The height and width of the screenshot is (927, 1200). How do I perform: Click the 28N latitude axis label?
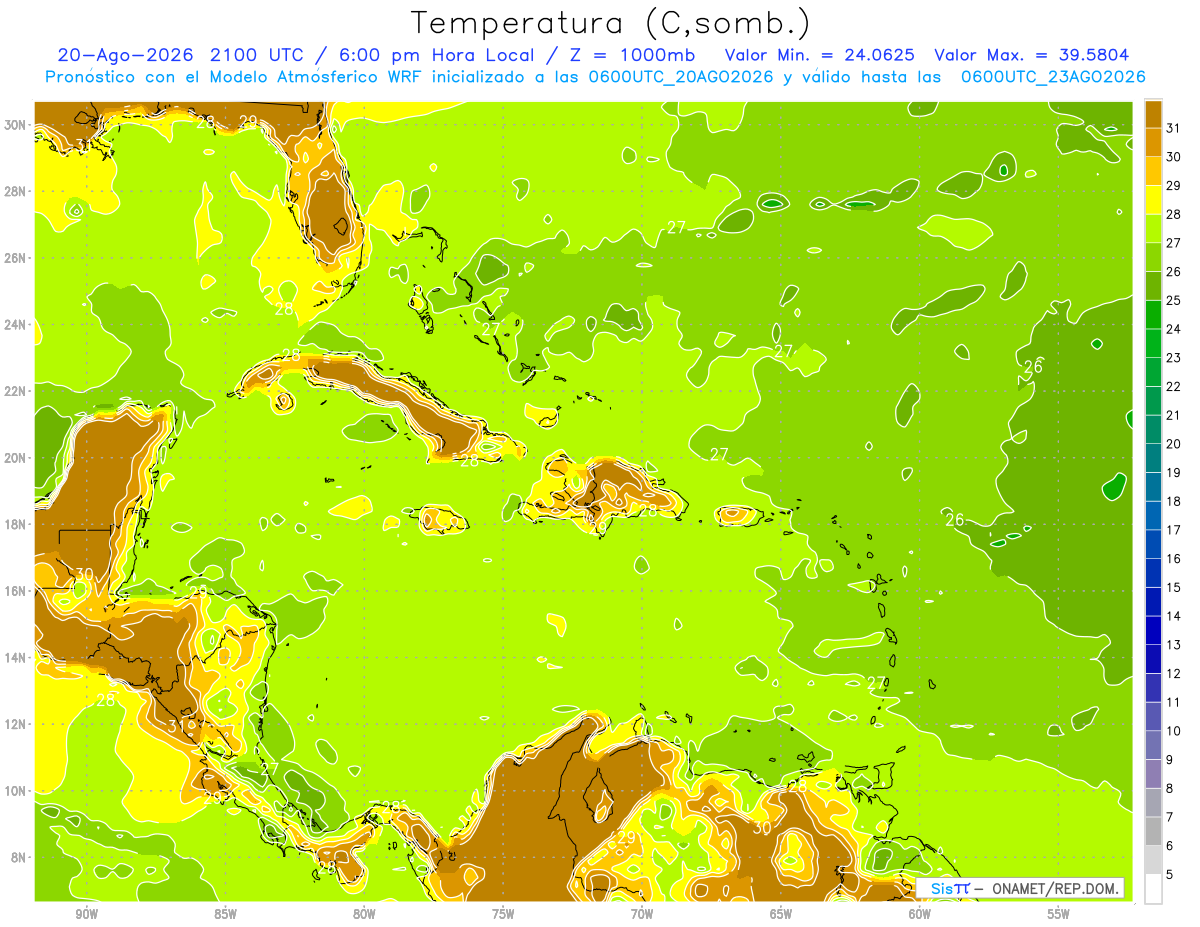click(15, 191)
